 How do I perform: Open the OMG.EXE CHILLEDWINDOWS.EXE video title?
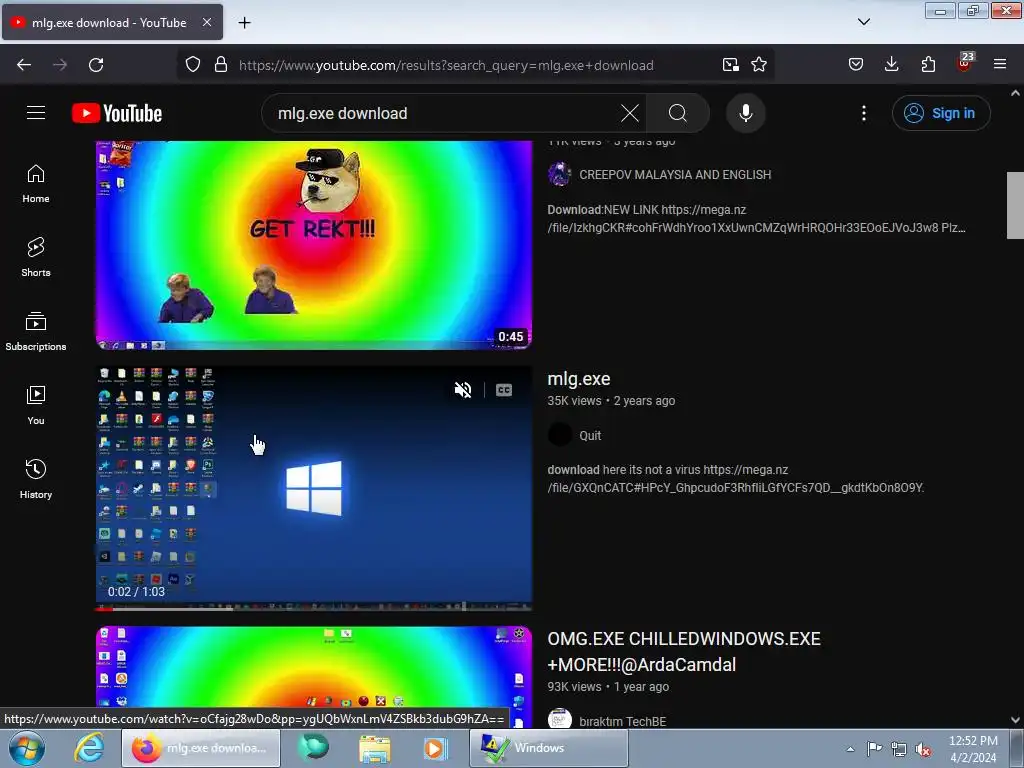pos(684,652)
